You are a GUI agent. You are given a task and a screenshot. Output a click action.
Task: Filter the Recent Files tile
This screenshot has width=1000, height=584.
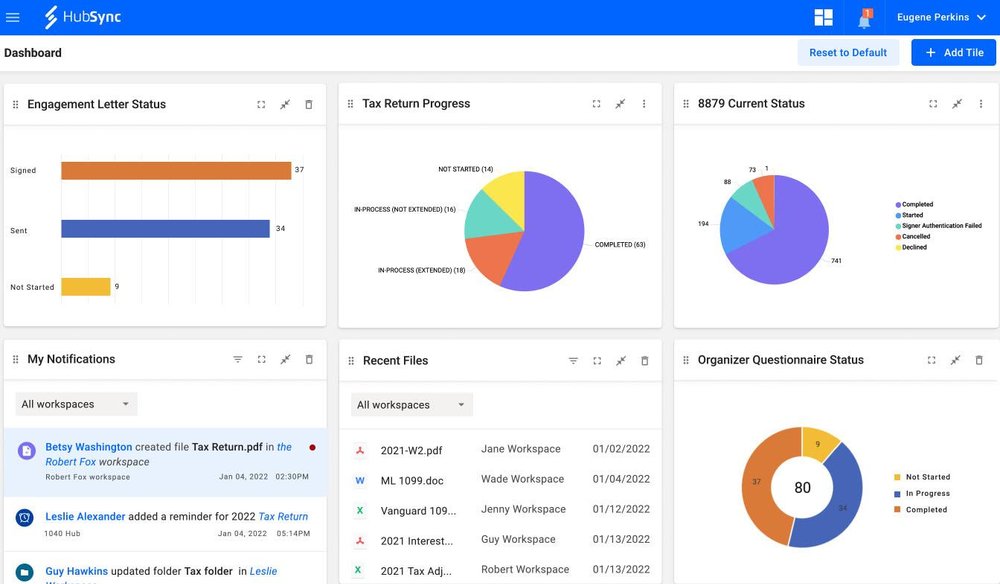573,361
